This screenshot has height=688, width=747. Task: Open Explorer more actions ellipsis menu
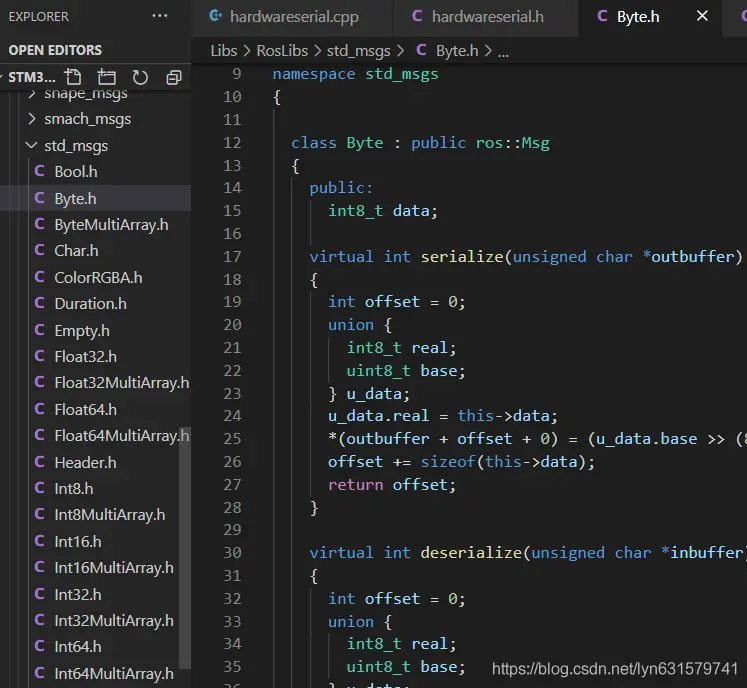coord(160,16)
